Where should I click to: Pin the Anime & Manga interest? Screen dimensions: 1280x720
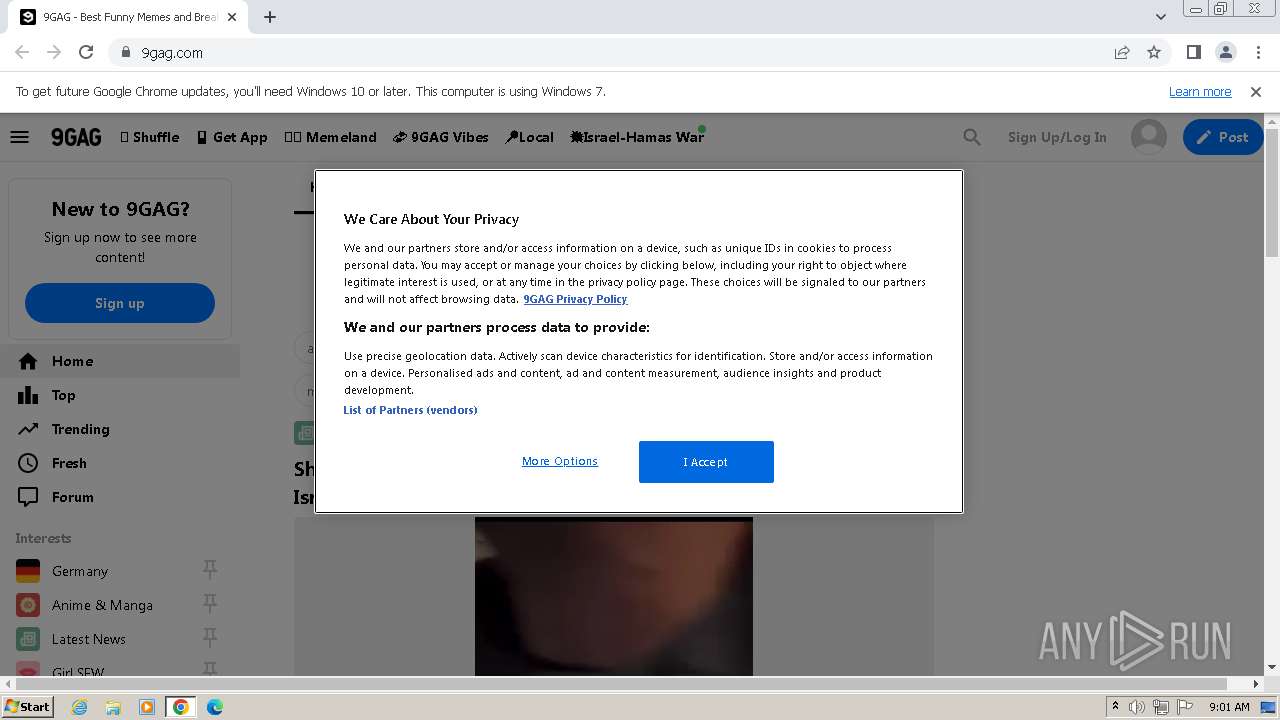pyautogui.click(x=210, y=604)
